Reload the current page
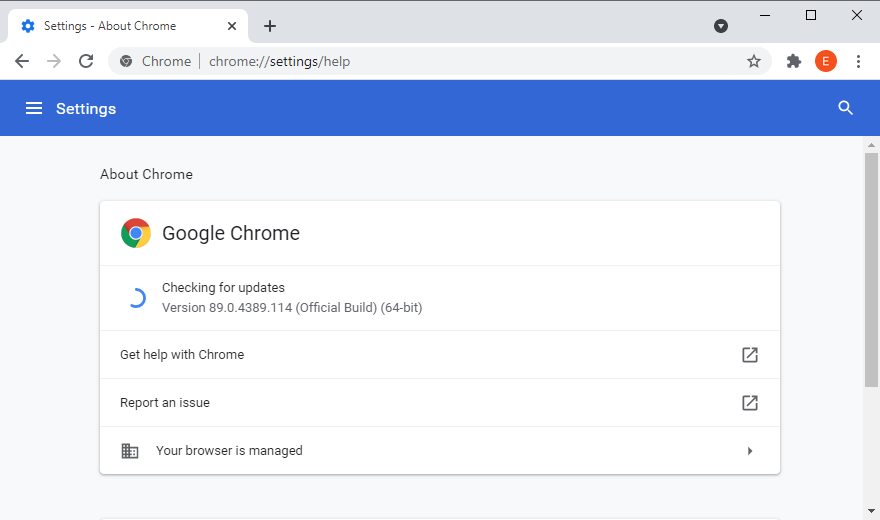This screenshot has height=520, width=880. click(86, 61)
